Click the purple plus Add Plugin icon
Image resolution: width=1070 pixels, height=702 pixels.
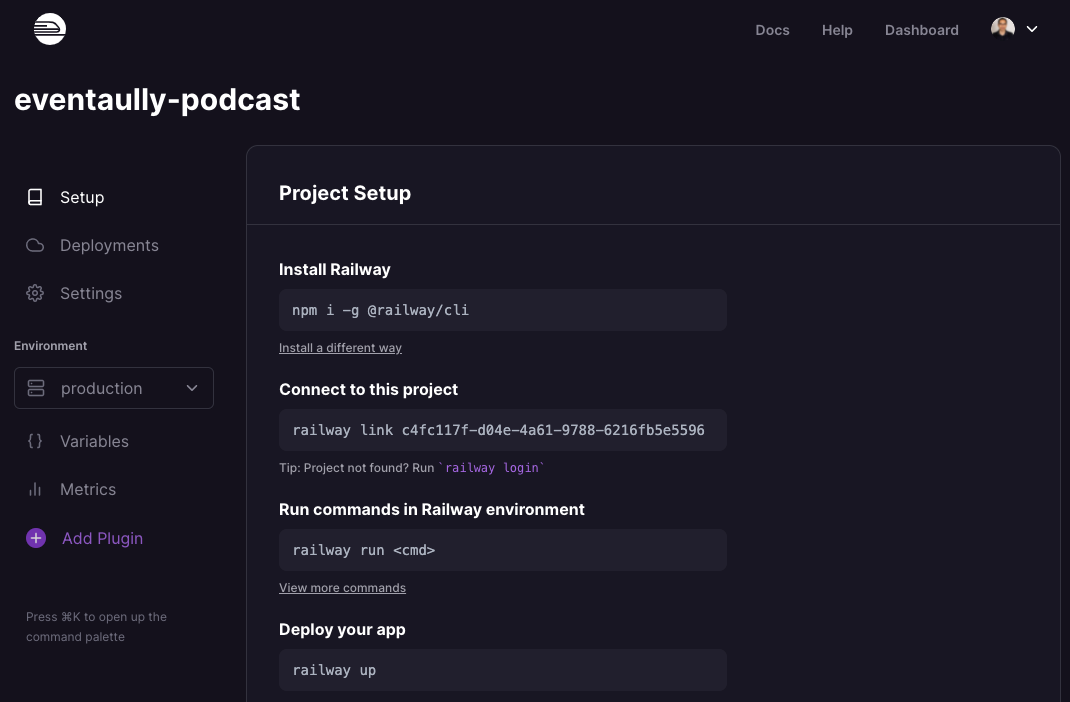[x=36, y=538]
